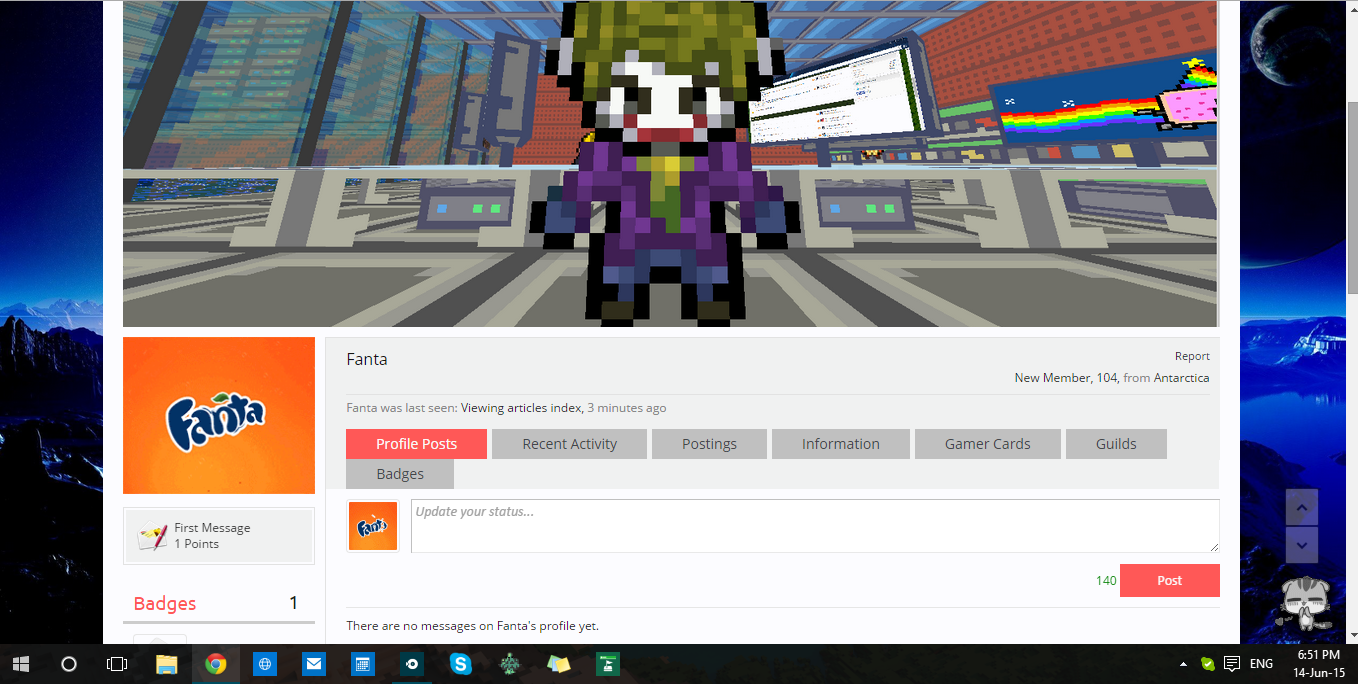Screen dimensions: 1358x684
Task: Open the Postings tab
Action: pyautogui.click(x=709, y=444)
